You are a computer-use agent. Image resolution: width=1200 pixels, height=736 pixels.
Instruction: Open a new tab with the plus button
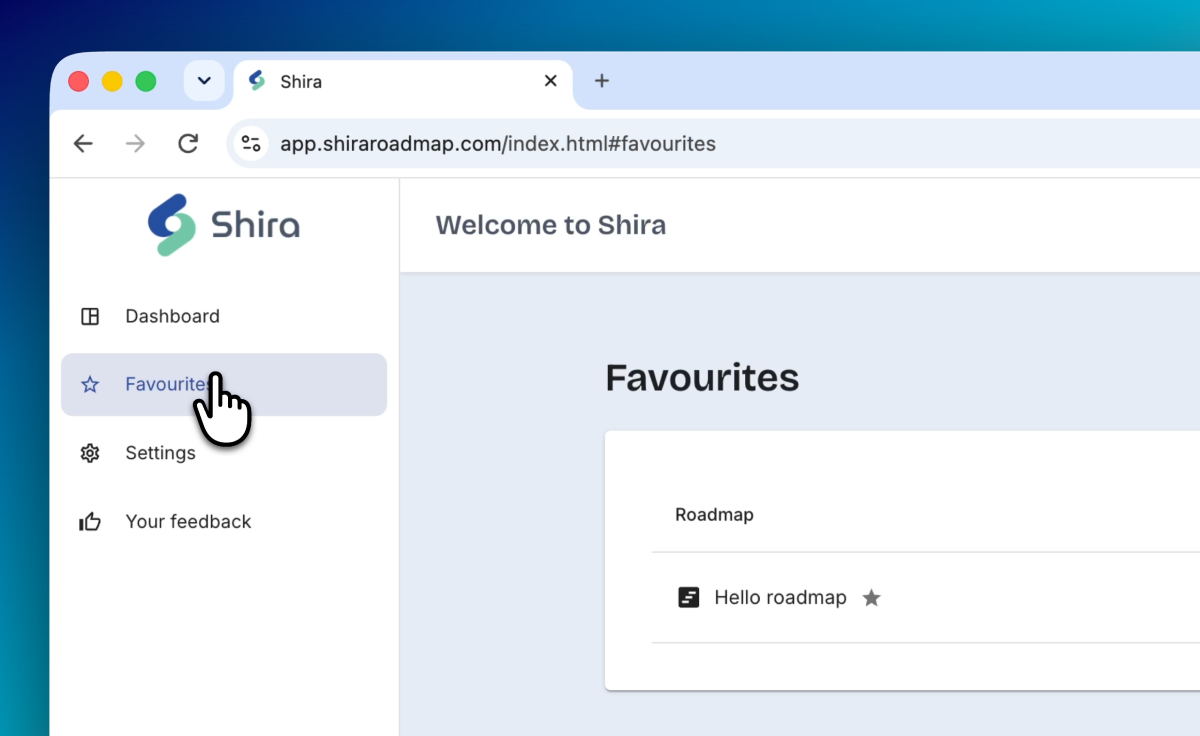[602, 81]
